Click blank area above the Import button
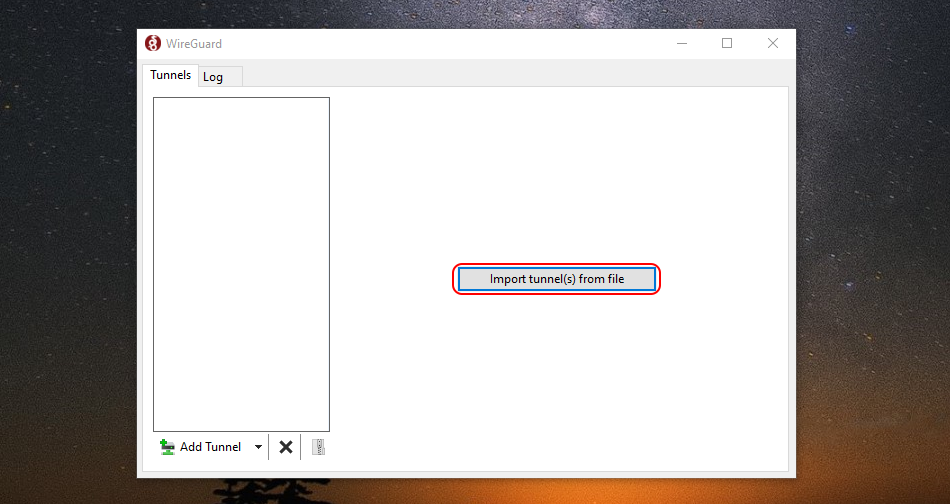The image size is (950, 504). pyautogui.click(x=557, y=180)
